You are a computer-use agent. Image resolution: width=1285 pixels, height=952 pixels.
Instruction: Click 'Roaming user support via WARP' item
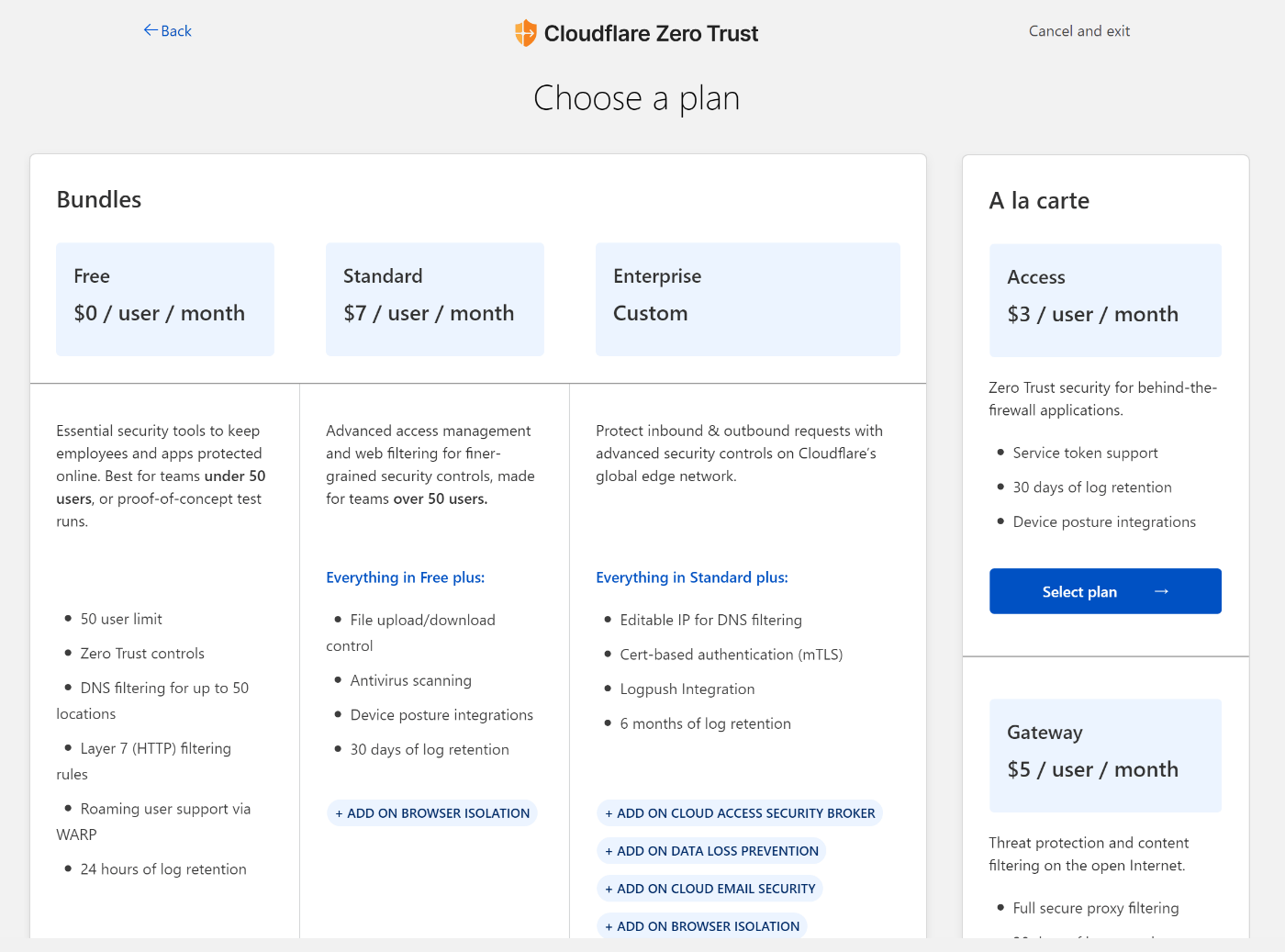153,822
